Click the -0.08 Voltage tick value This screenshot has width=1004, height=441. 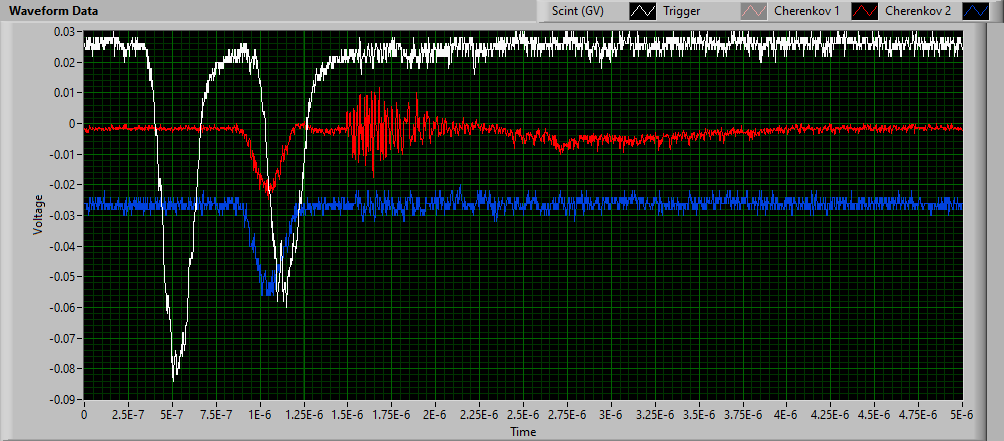pyautogui.click(x=65, y=369)
